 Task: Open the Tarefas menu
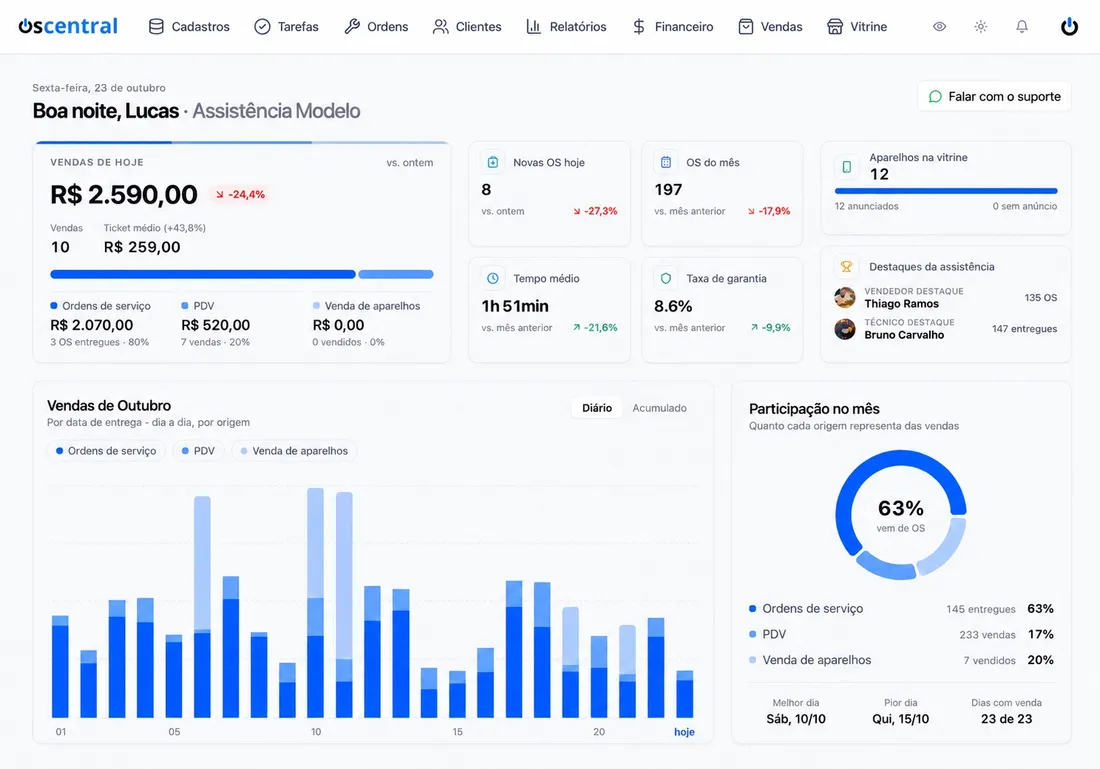pyautogui.click(x=286, y=27)
